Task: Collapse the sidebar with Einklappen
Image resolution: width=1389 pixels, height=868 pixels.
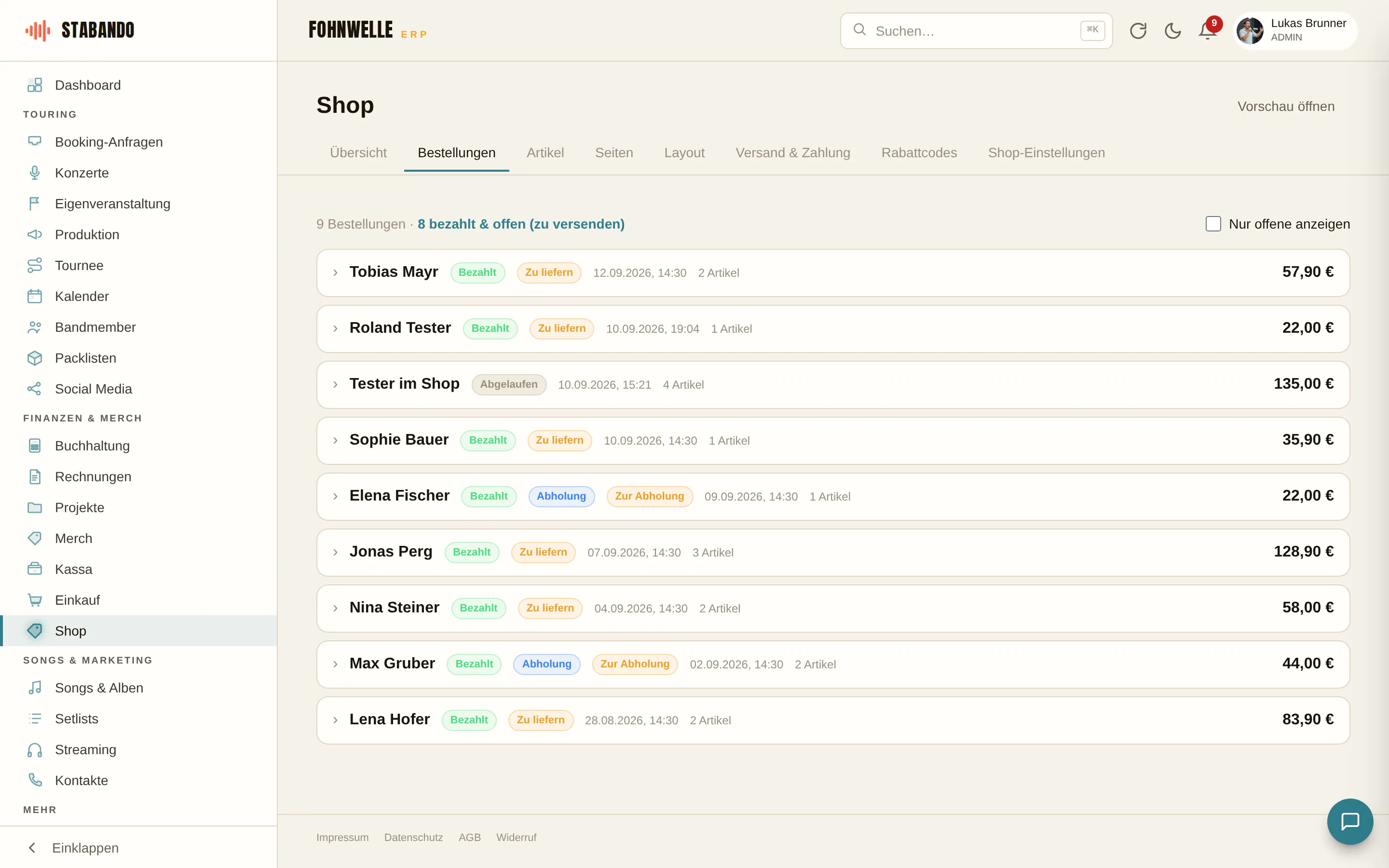Action: tap(138, 847)
